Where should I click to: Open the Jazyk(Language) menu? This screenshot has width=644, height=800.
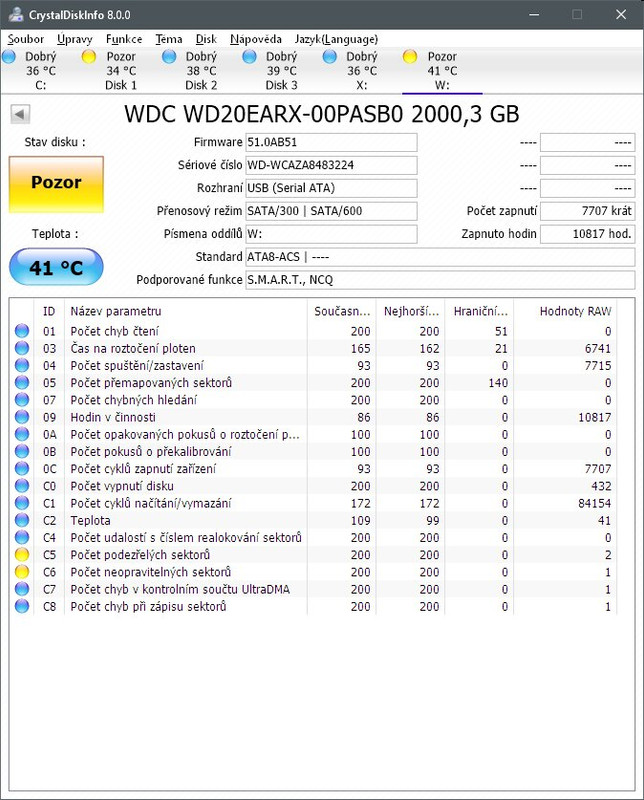(x=336, y=39)
